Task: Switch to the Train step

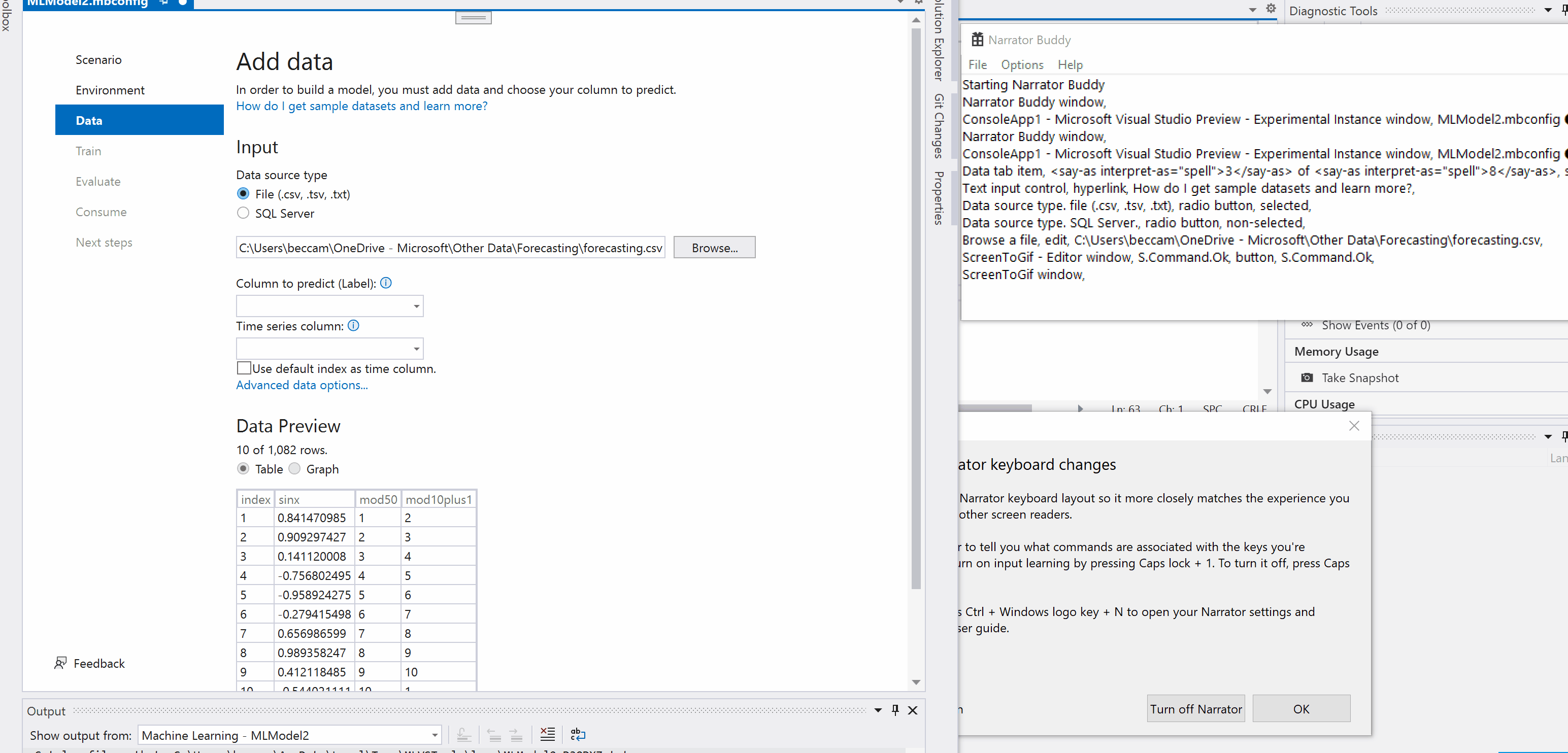Action: (x=89, y=150)
